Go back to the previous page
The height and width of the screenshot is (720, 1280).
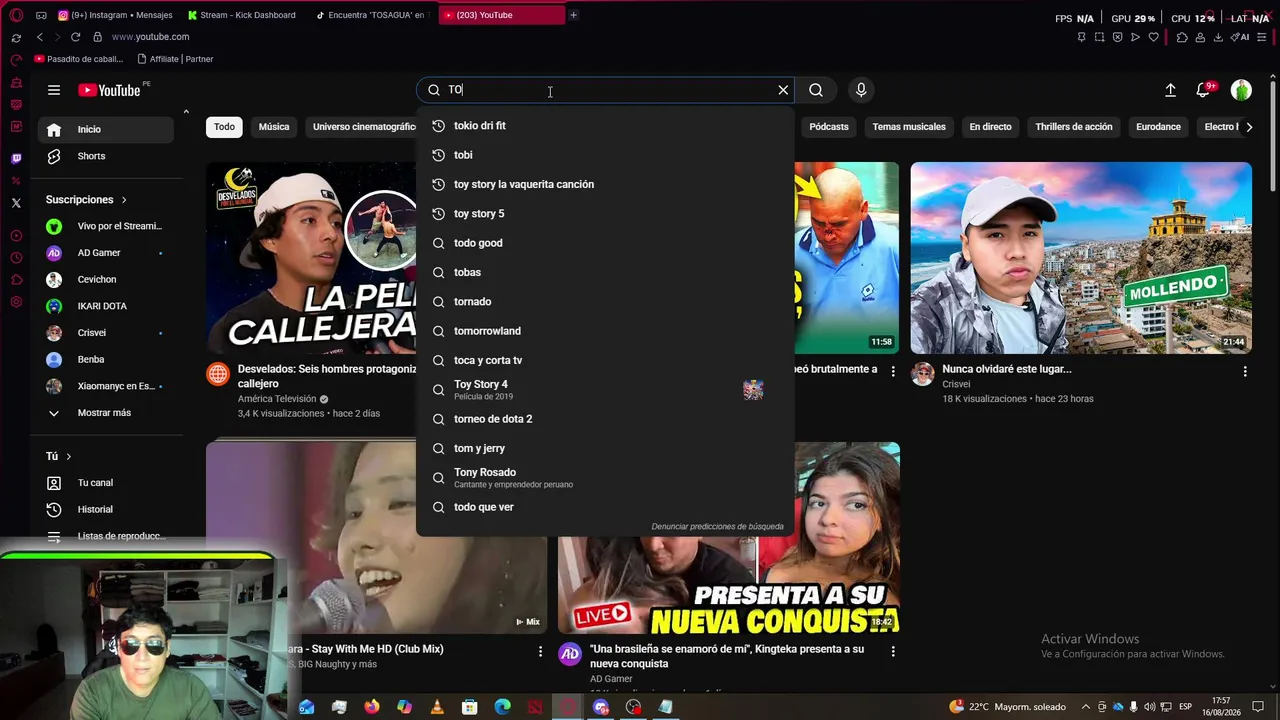click(40, 37)
